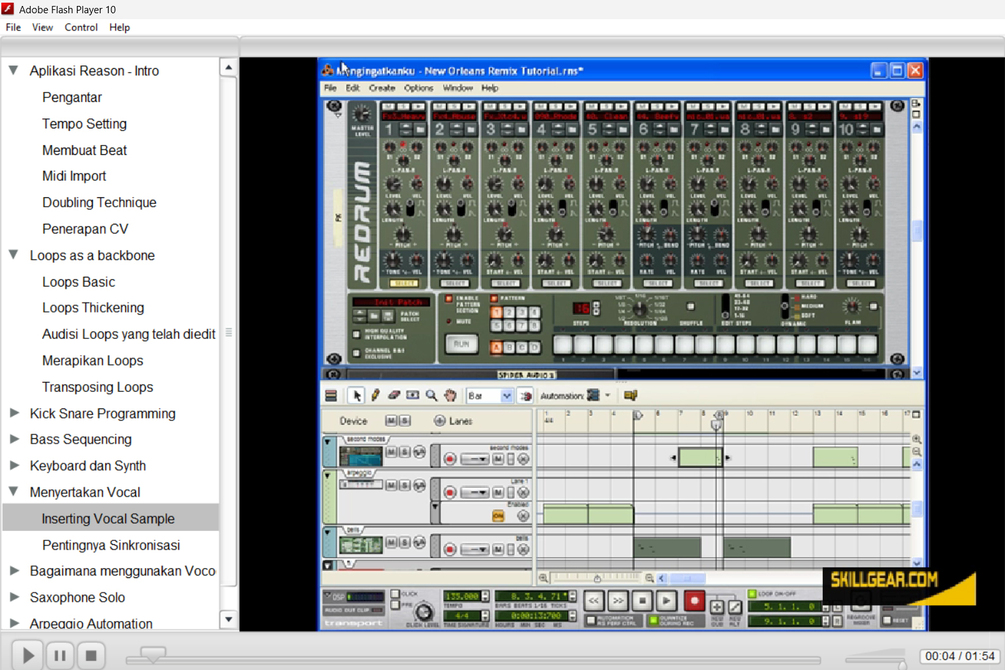
Task: Expand the Bass Sequencing section
Action: (x=14, y=439)
